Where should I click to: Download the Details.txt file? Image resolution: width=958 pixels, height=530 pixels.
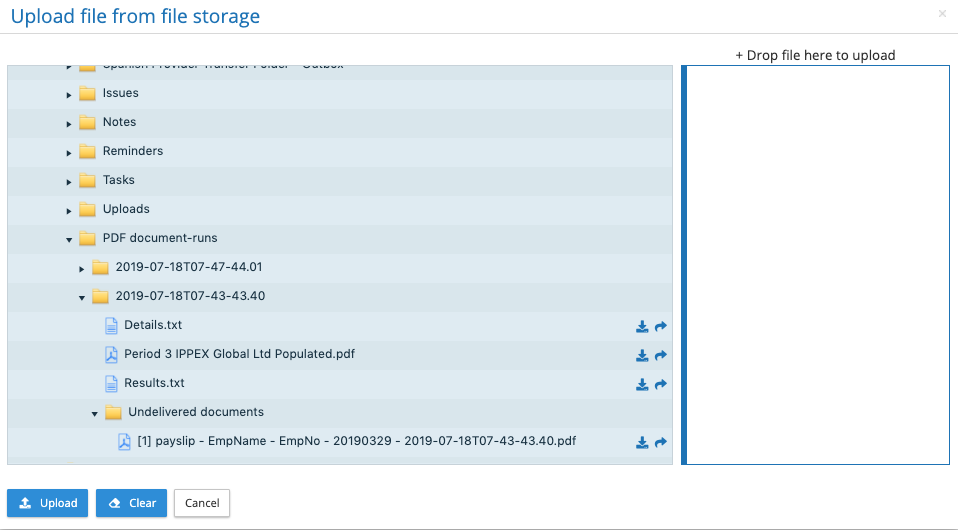[x=642, y=326]
